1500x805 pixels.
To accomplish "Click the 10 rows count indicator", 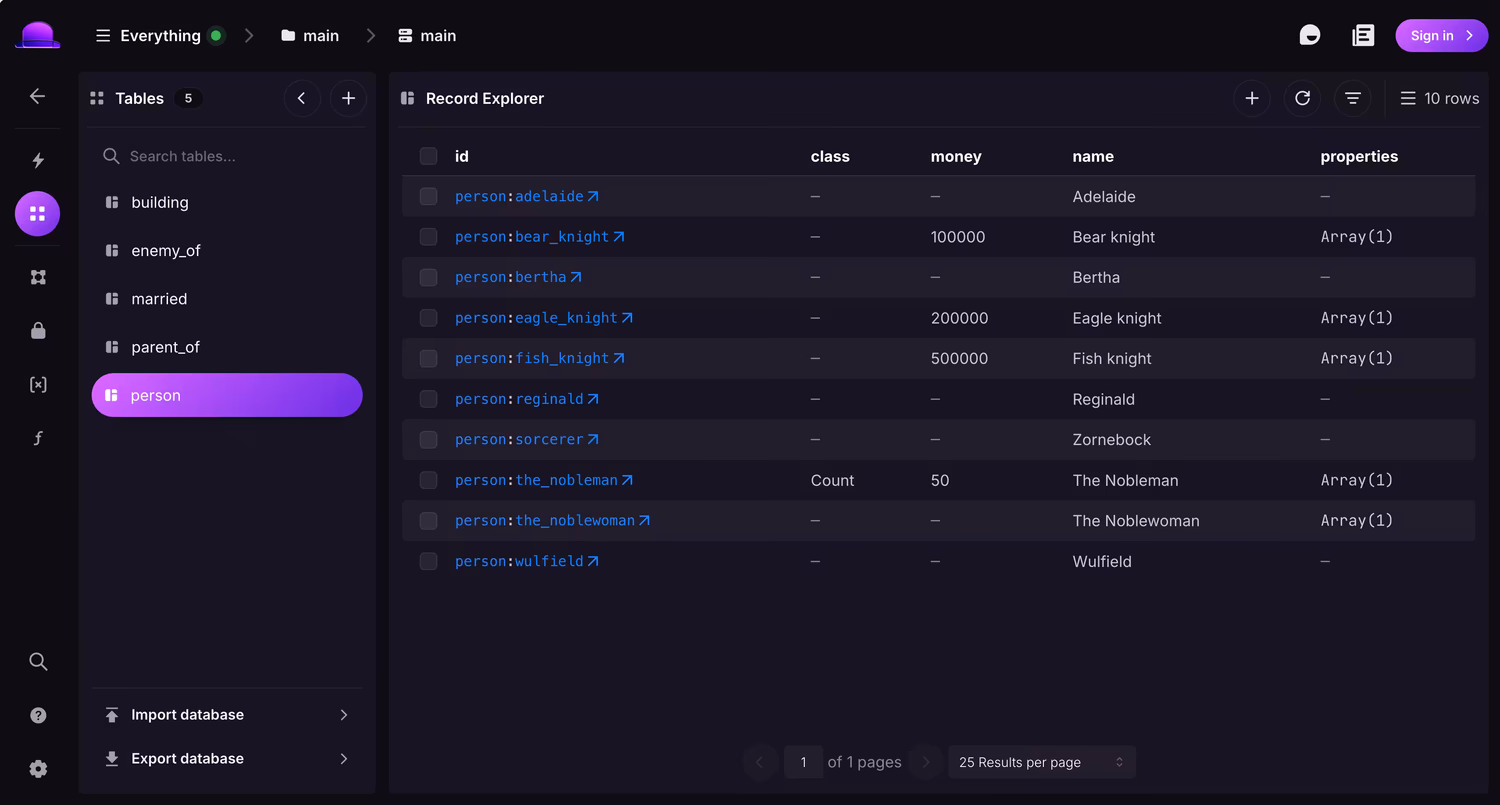I will click(x=1439, y=98).
